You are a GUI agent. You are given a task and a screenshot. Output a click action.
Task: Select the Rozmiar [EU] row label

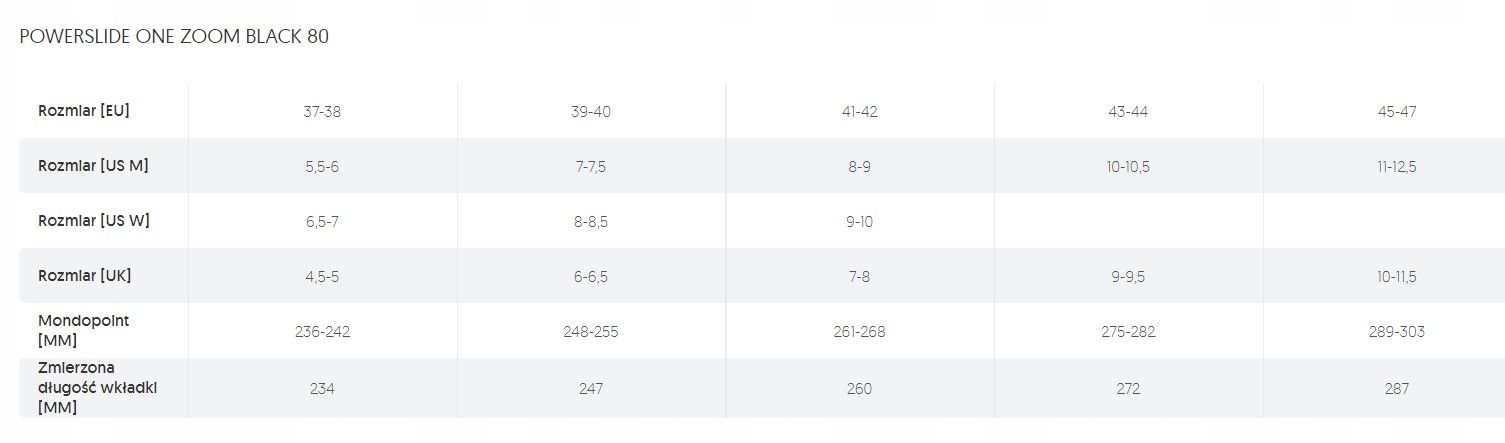tap(84, 111)
